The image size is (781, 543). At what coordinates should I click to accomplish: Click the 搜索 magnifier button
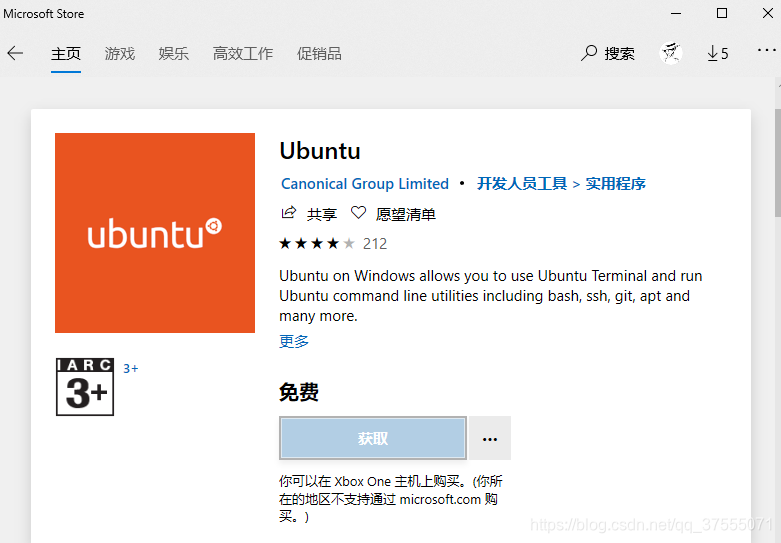tap(608, 53)
